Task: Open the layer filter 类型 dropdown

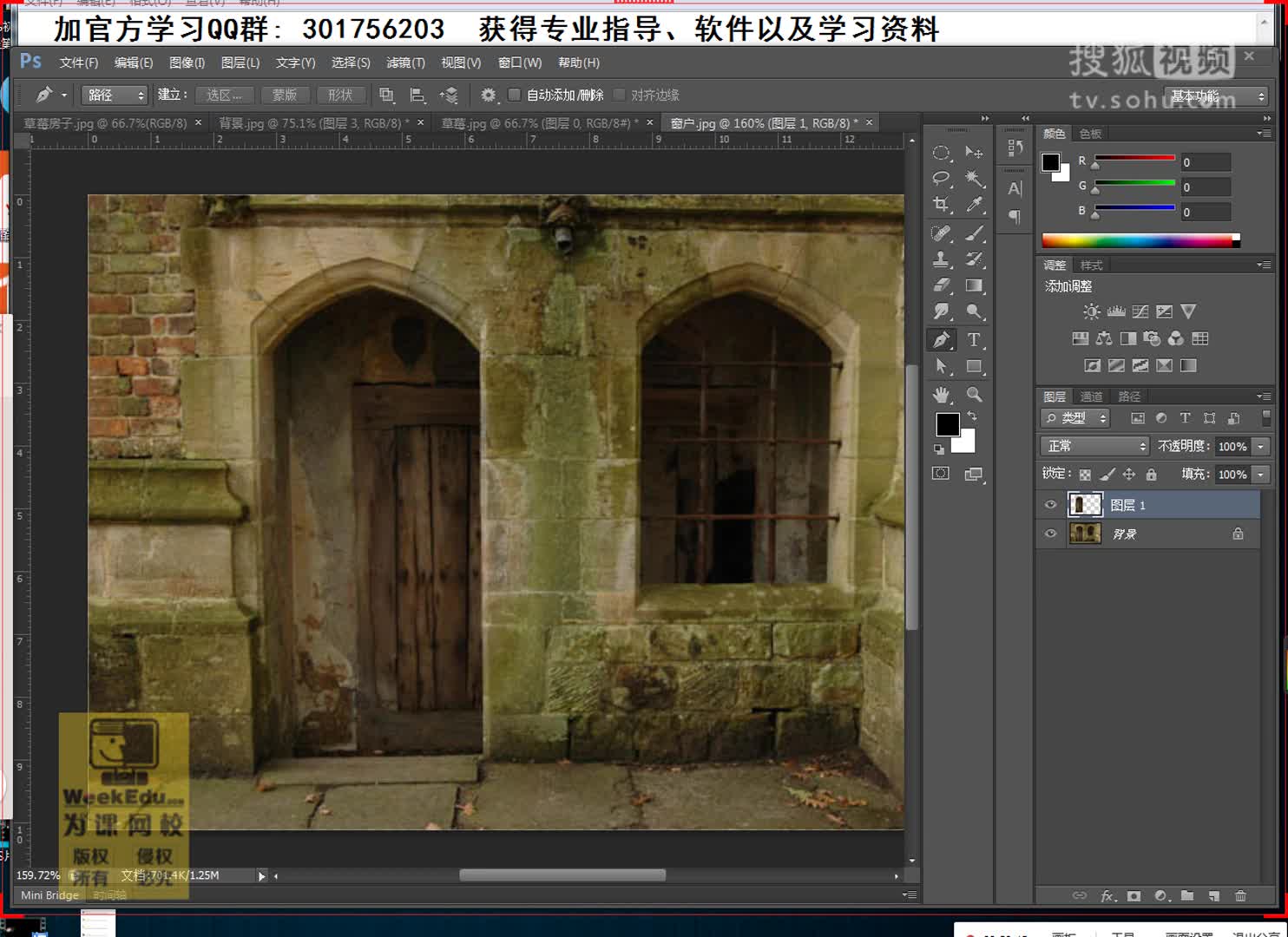Action: [1075, 418]
